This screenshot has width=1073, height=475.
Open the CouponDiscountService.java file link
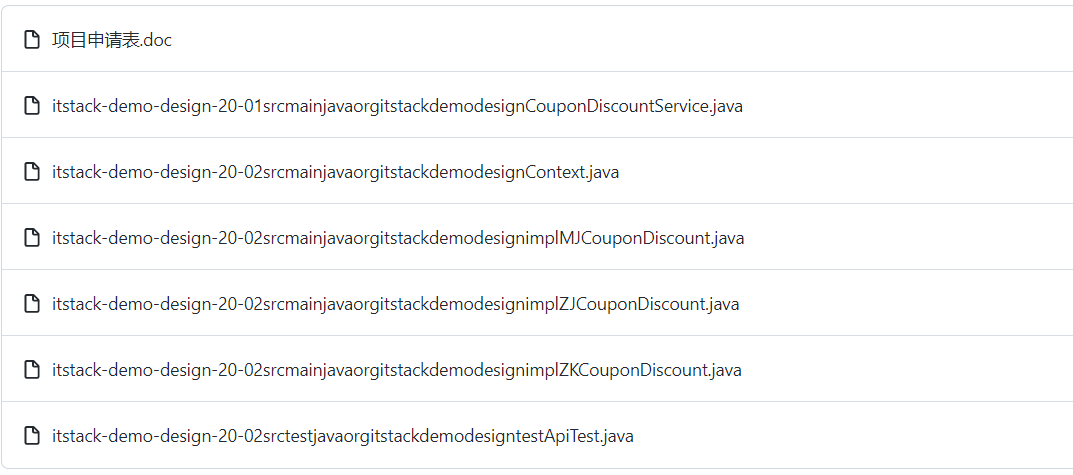point(397,106)
